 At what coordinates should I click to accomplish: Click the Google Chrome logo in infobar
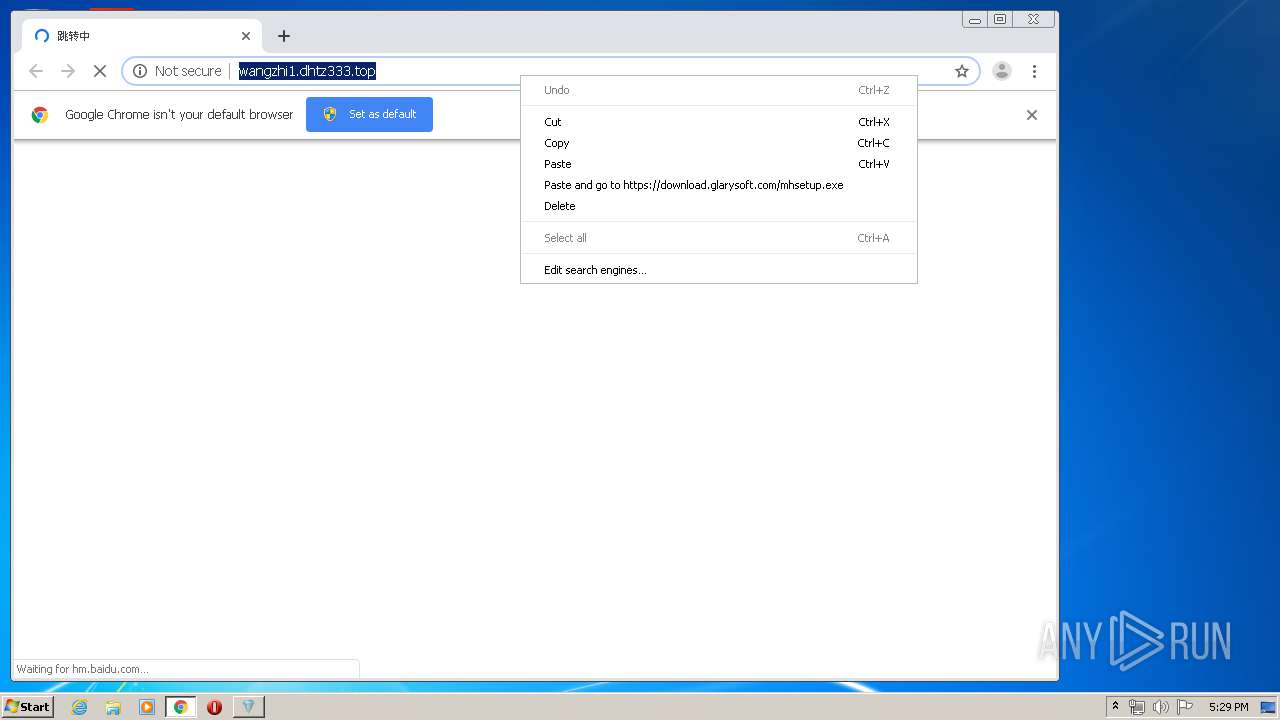click(x=40, y=115)
